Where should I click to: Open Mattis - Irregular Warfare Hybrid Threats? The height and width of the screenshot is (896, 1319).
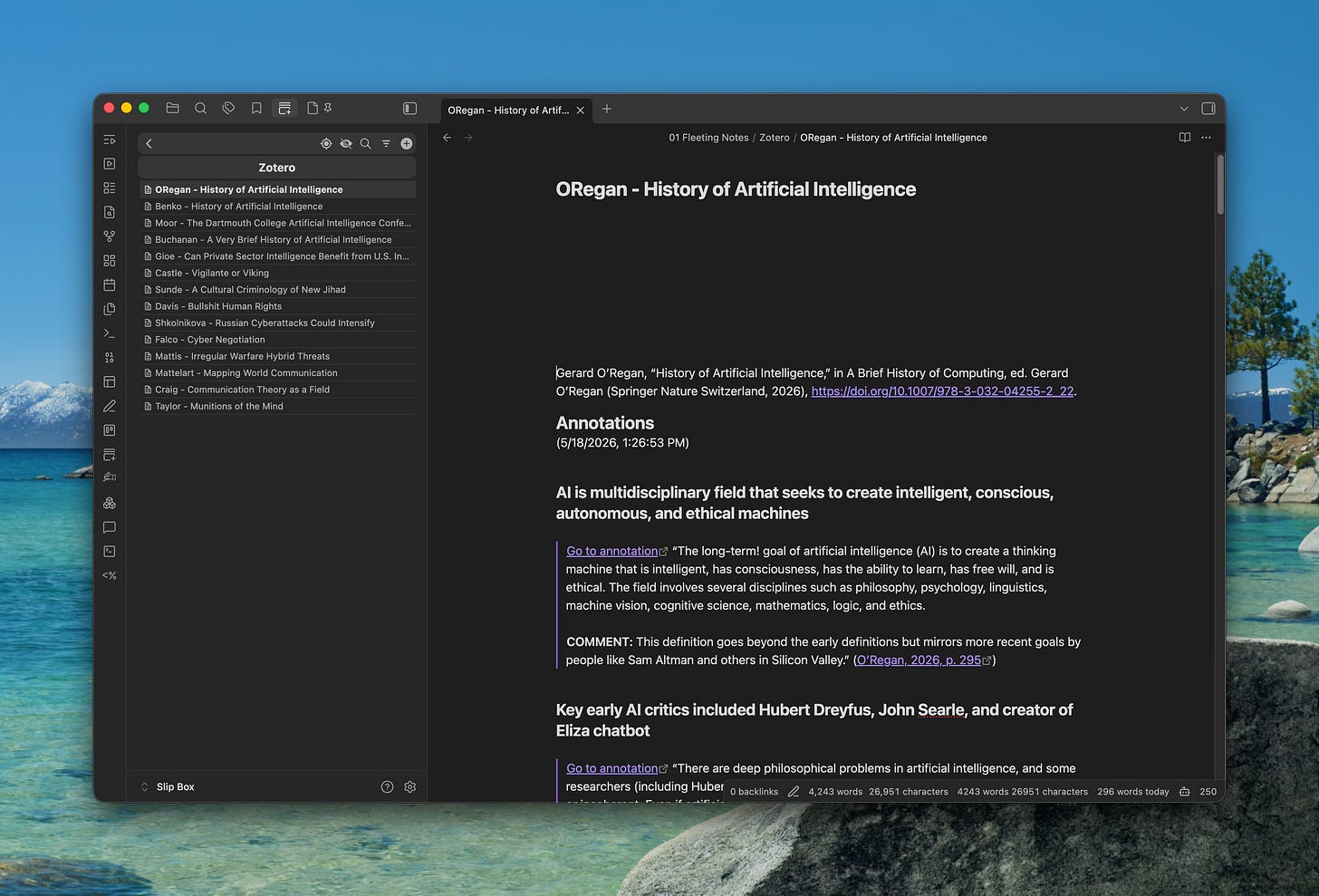click(x=277, y=356)
